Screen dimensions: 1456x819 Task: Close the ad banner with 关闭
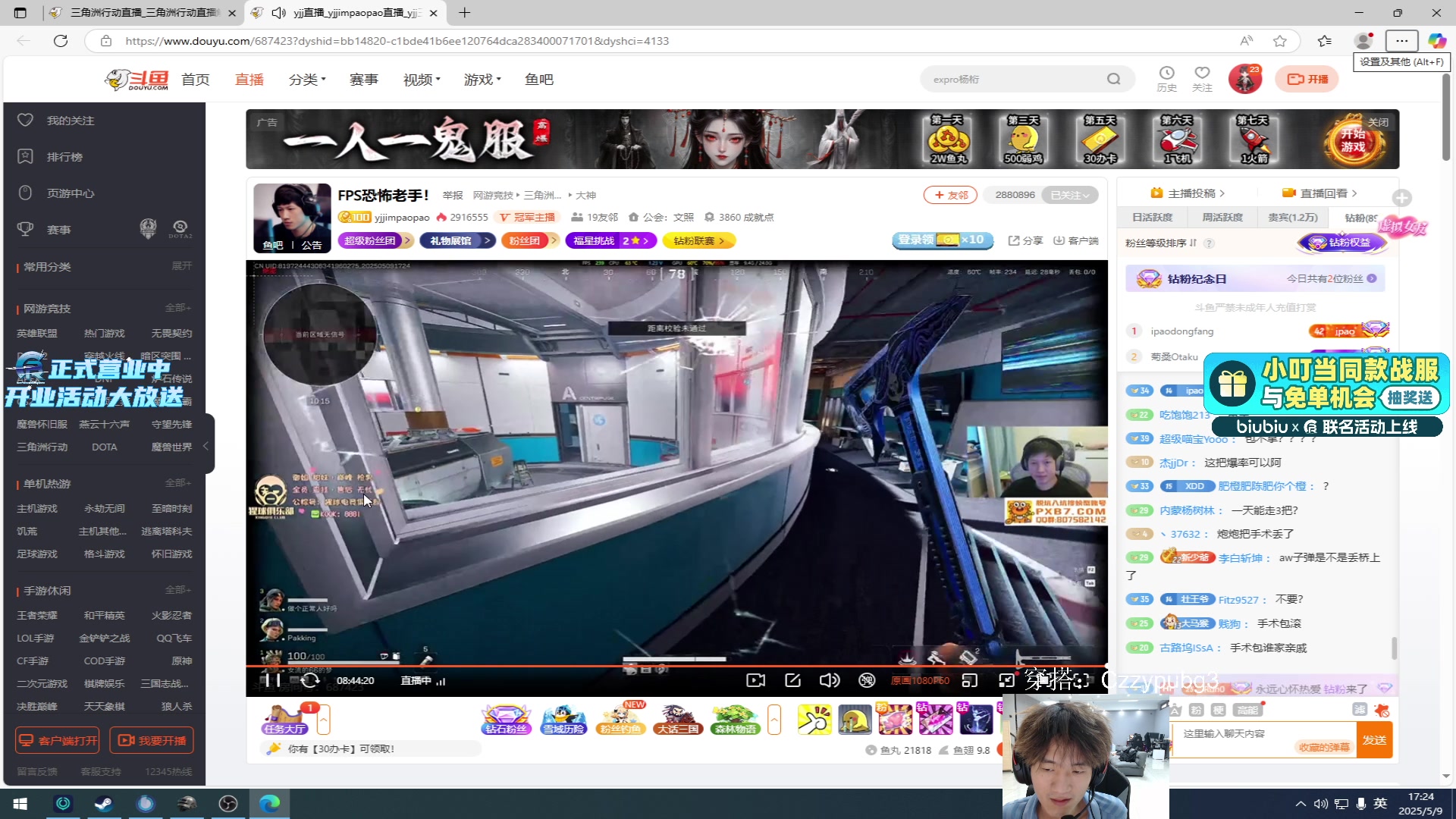tap(1378, 122)
